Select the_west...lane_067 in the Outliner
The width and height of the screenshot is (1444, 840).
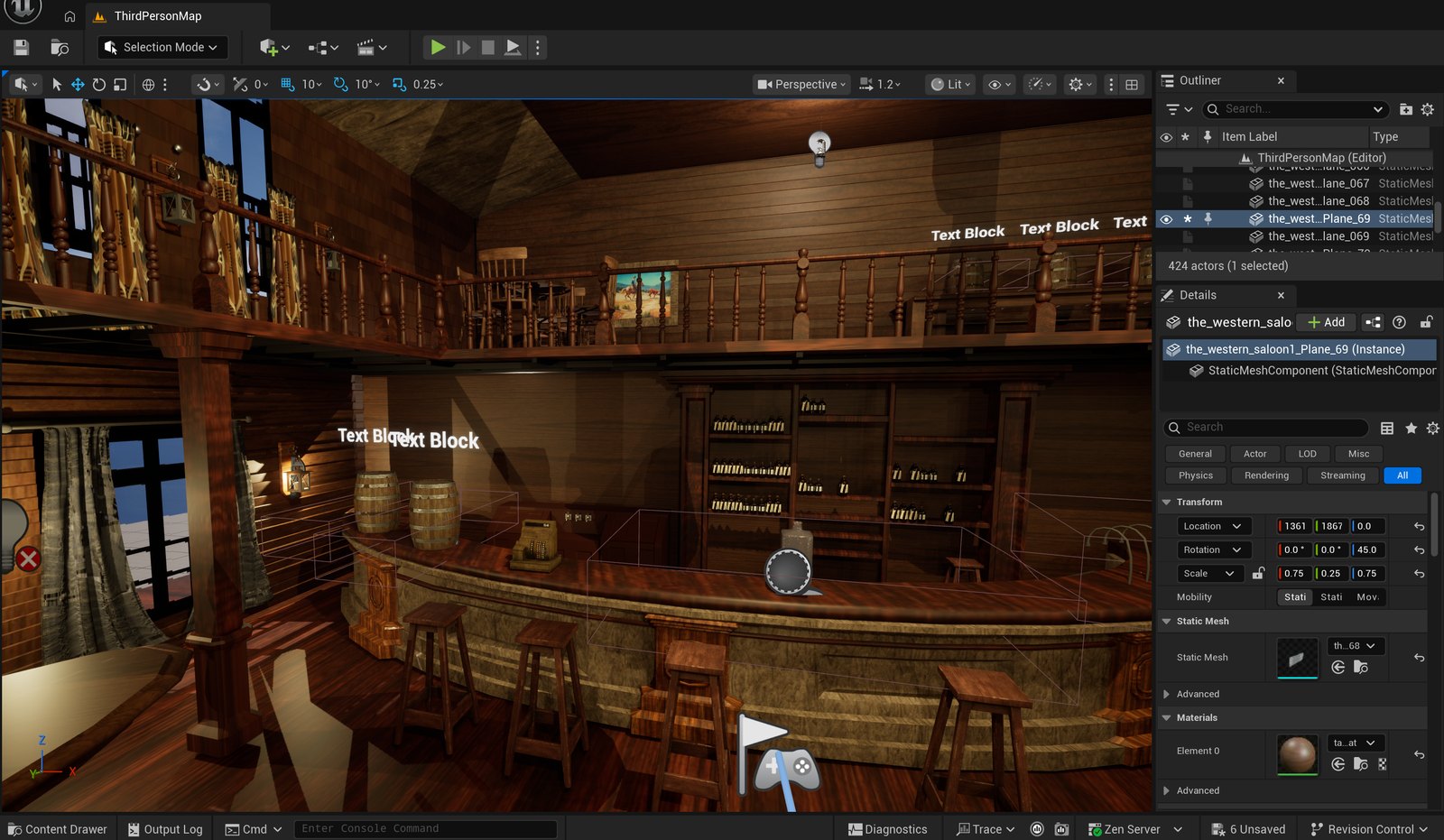[1318, 183]
